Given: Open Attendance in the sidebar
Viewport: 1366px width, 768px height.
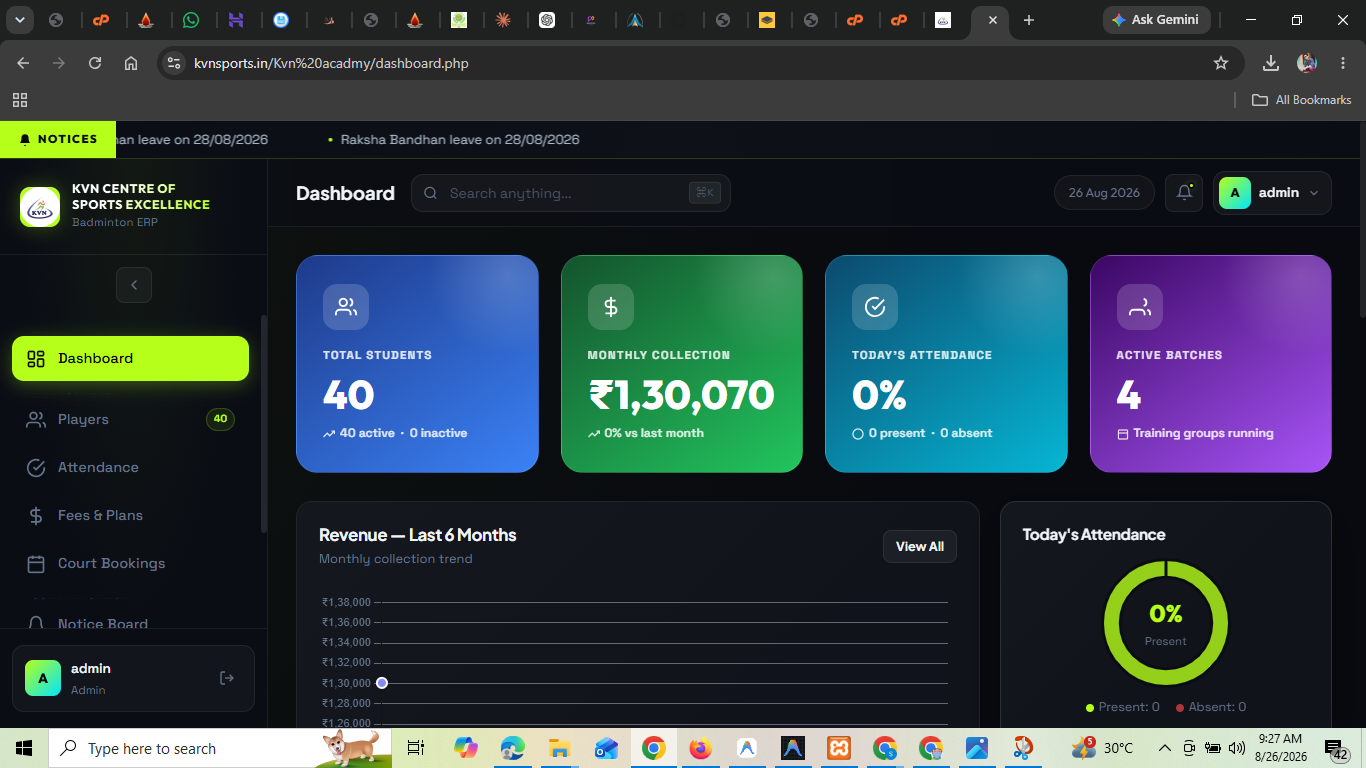Looking at the screenshot, I should pyautogui.click(x=130, y=467).
